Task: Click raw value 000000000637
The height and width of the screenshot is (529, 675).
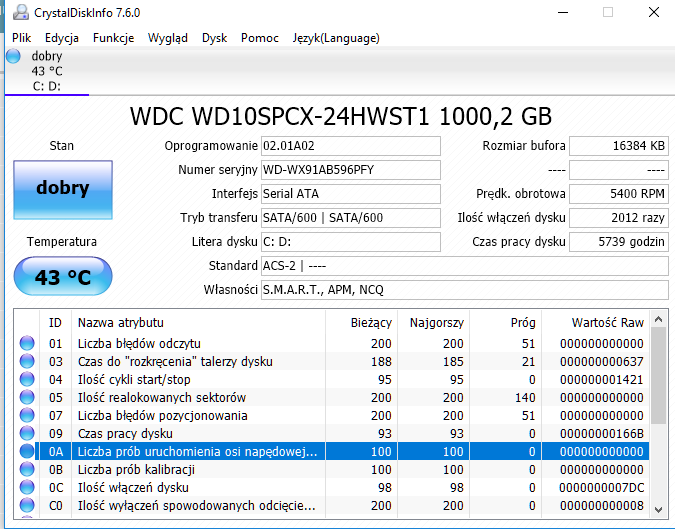Action: click(601, 362)
